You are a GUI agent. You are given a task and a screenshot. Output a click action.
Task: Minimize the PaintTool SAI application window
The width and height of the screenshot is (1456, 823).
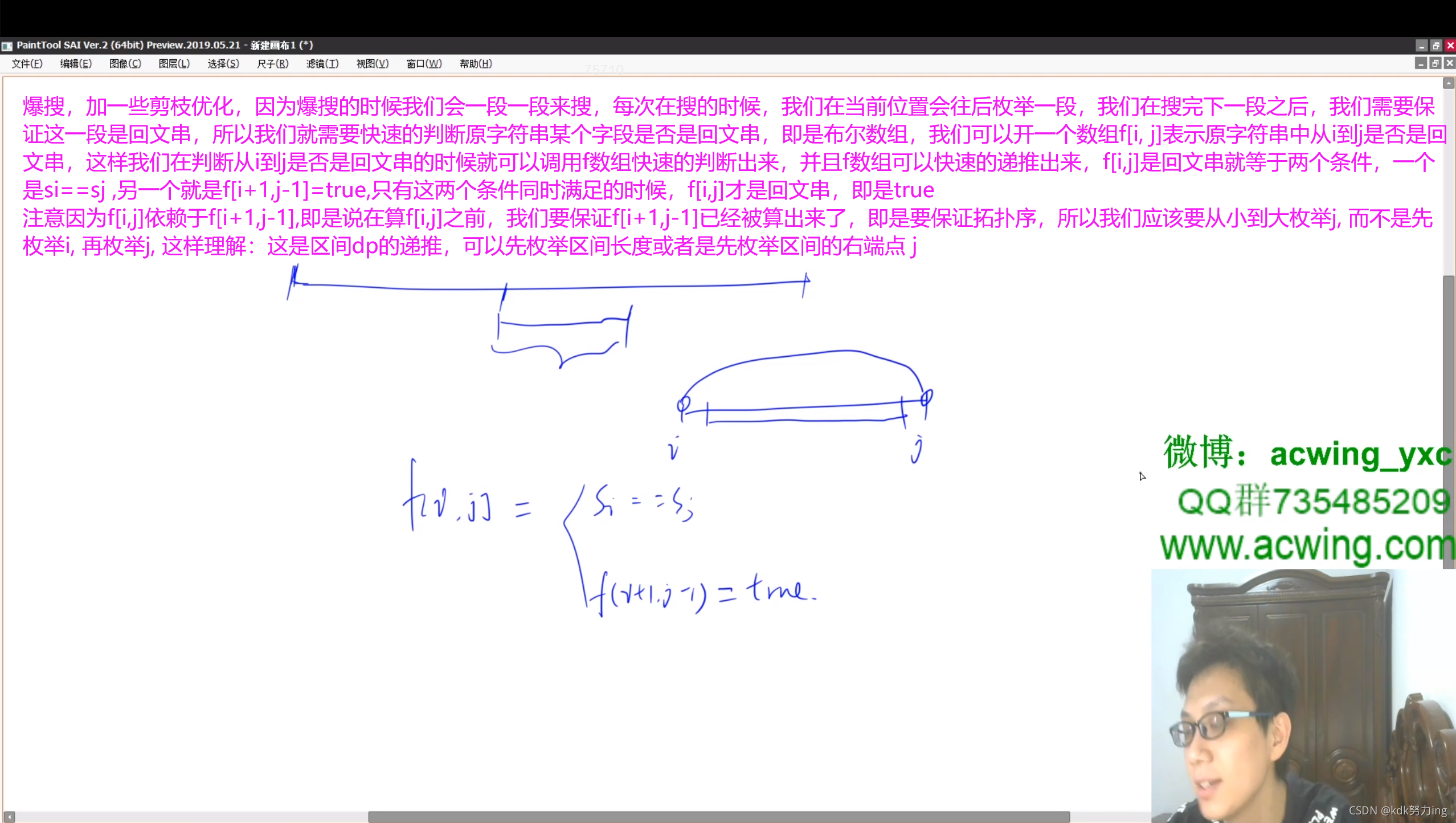point(1421,46)
